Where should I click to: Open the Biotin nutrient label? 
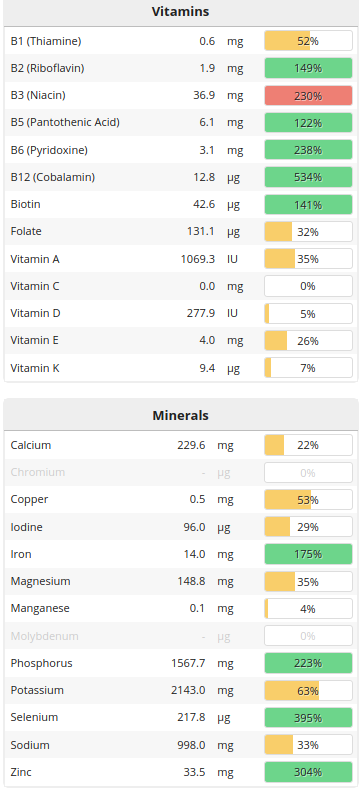tap(26, 204)
